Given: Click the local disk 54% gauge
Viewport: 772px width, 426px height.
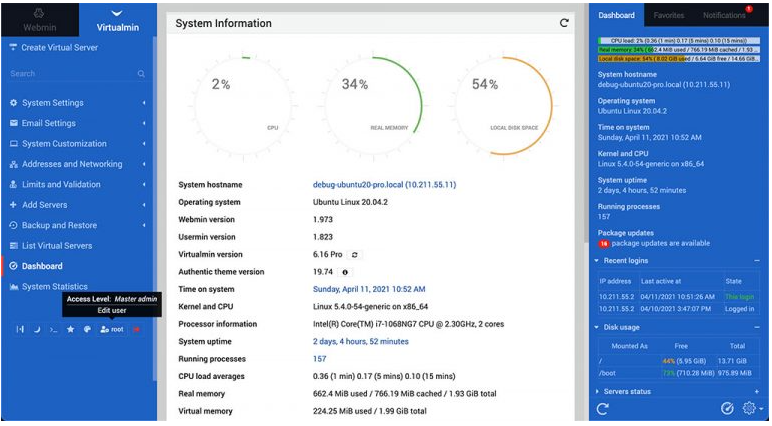Looking at the screenshot, I should pyautogui.click(x=503, y=106).
